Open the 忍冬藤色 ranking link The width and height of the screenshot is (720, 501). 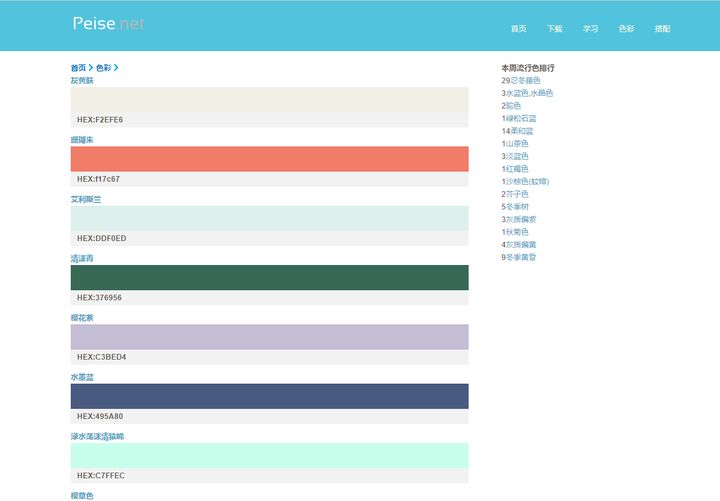[x=525, y=81]
